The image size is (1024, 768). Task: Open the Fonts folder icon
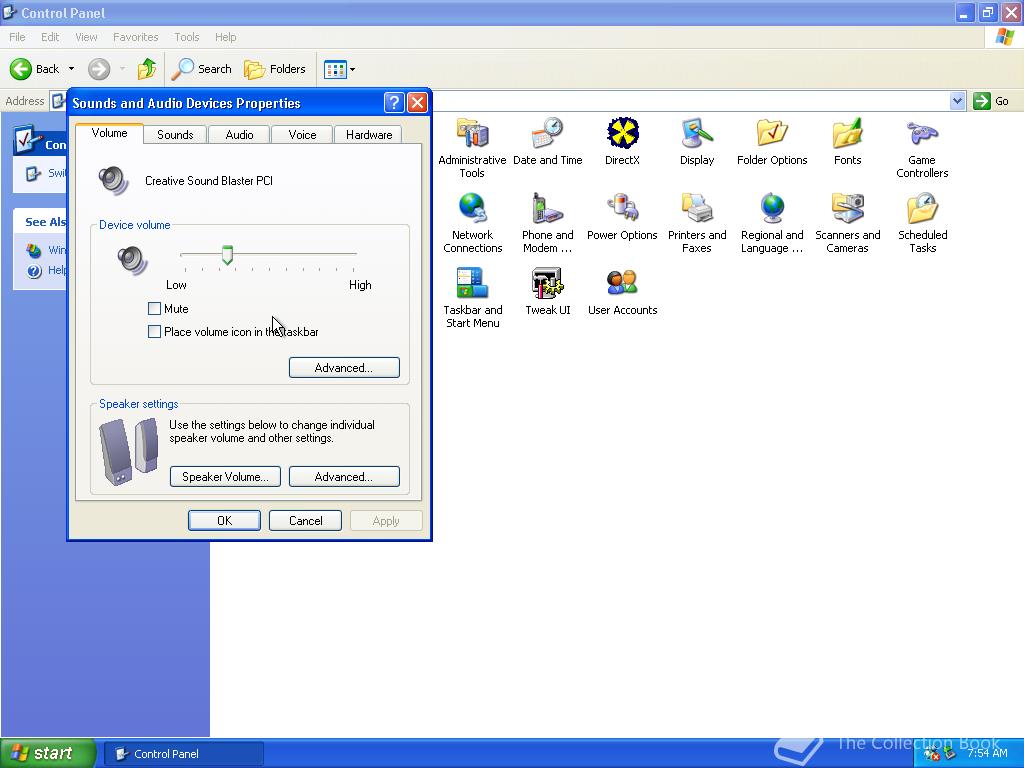tap(847, 142)
